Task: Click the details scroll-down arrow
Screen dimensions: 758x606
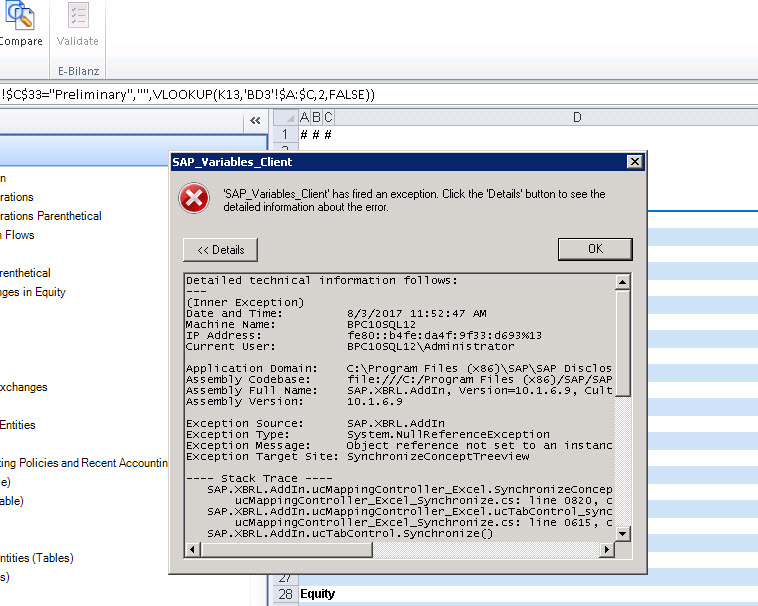Action: coord(622,534)
